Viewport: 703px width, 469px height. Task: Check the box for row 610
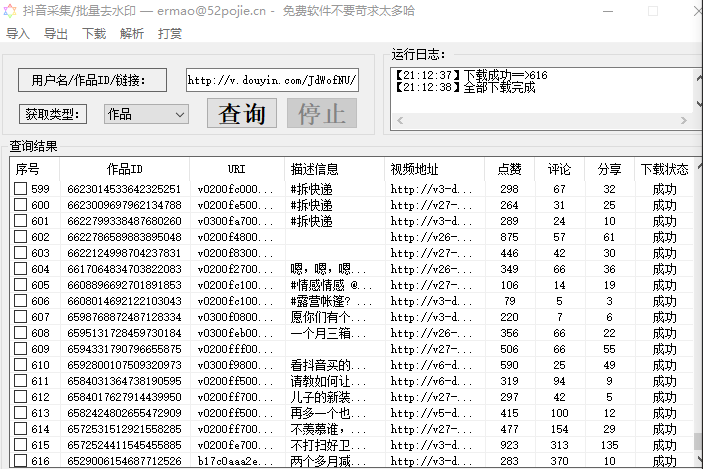coord(20,365)
